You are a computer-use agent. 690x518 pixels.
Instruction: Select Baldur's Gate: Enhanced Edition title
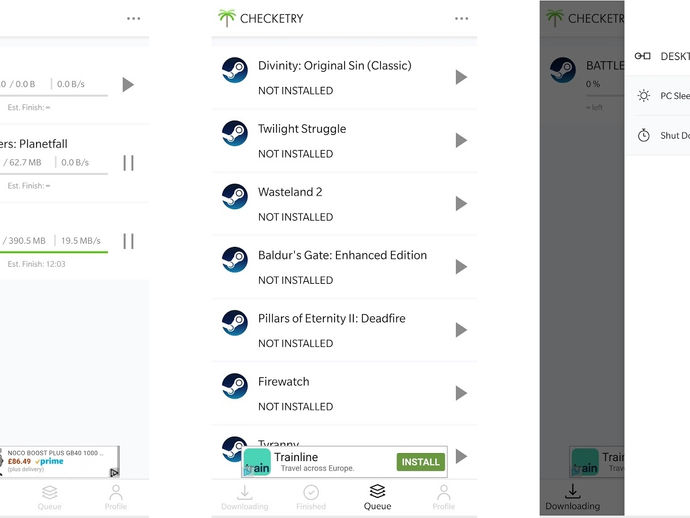coord(342,255)
